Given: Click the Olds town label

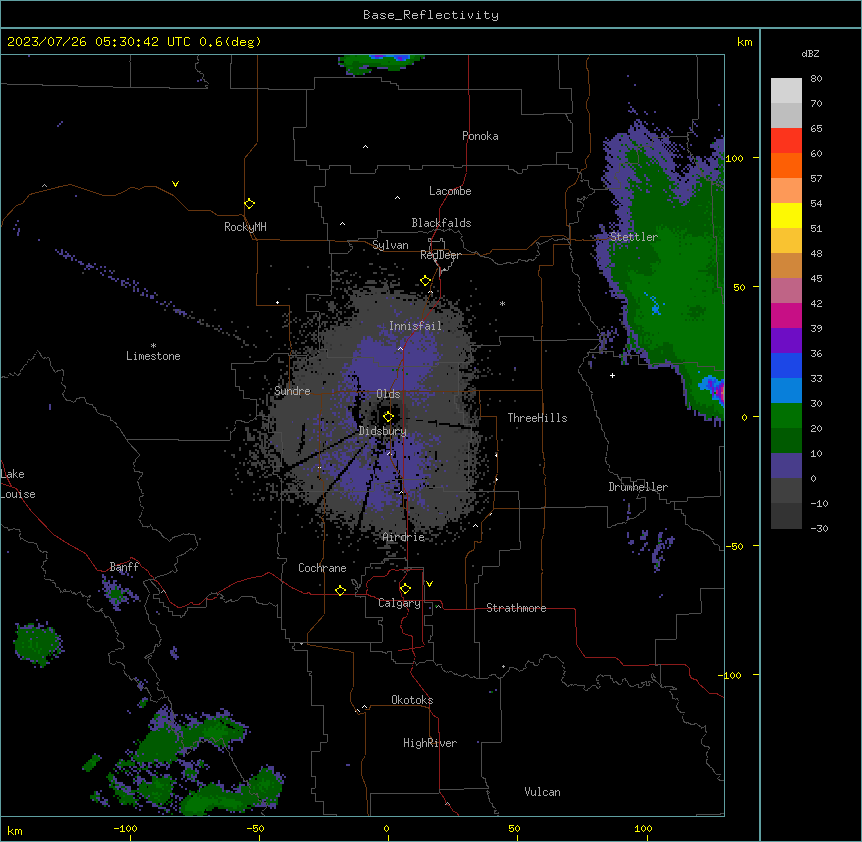Looking at the screenshot, I should click(x=388, y=394).
